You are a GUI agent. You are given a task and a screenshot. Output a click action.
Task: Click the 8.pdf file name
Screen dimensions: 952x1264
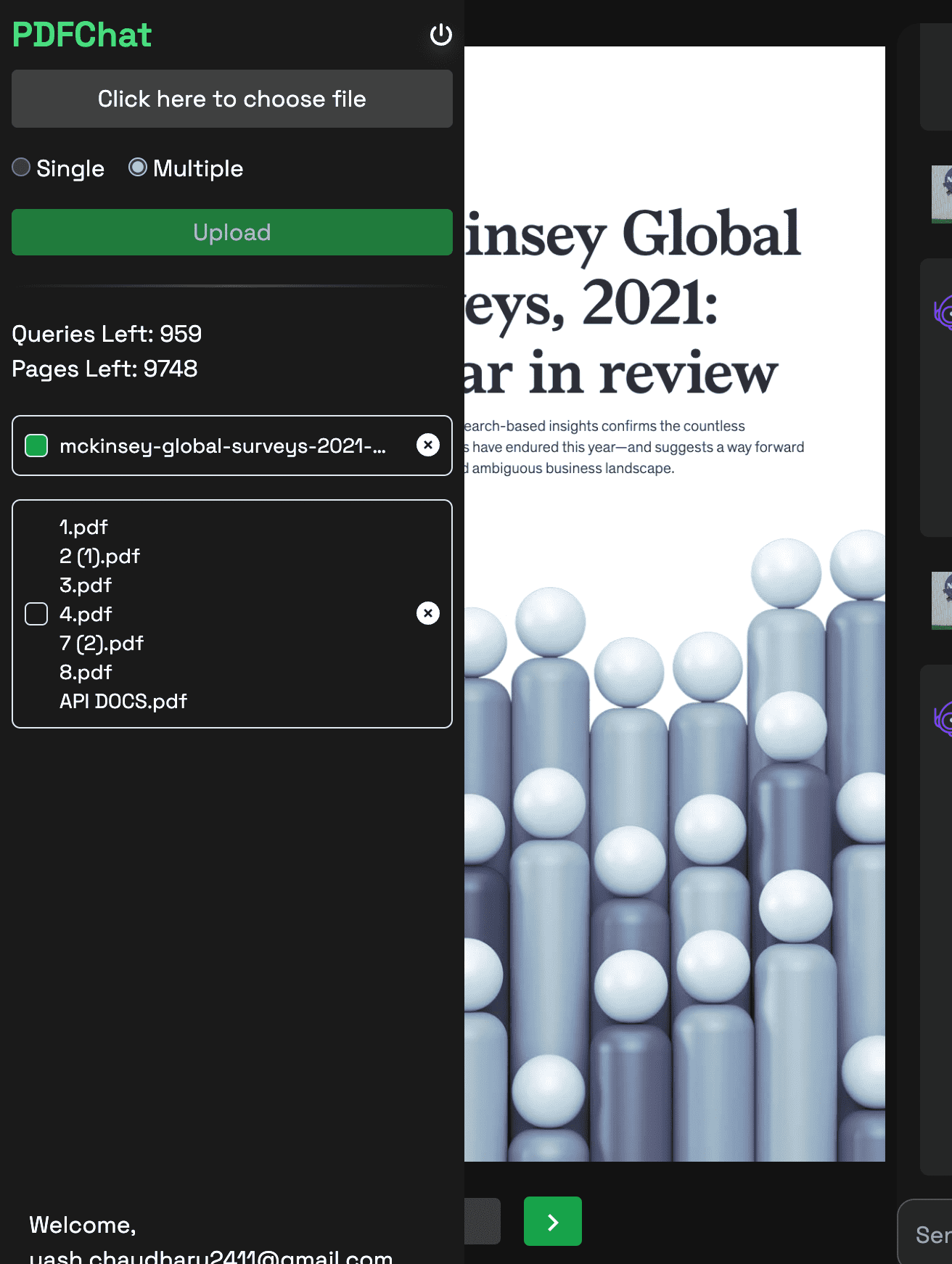(x=86, y=672)
